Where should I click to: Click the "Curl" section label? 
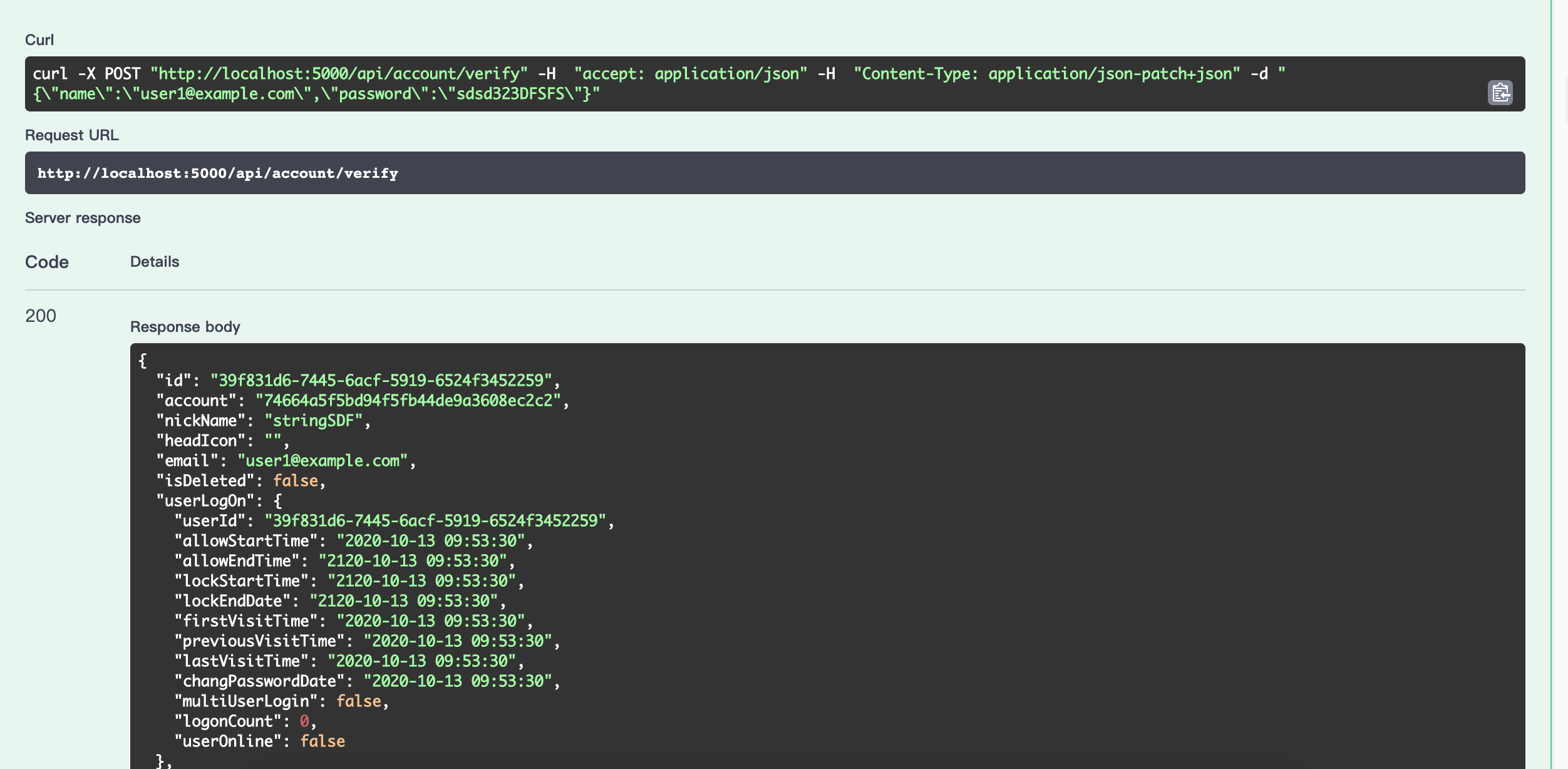[39, 40]
